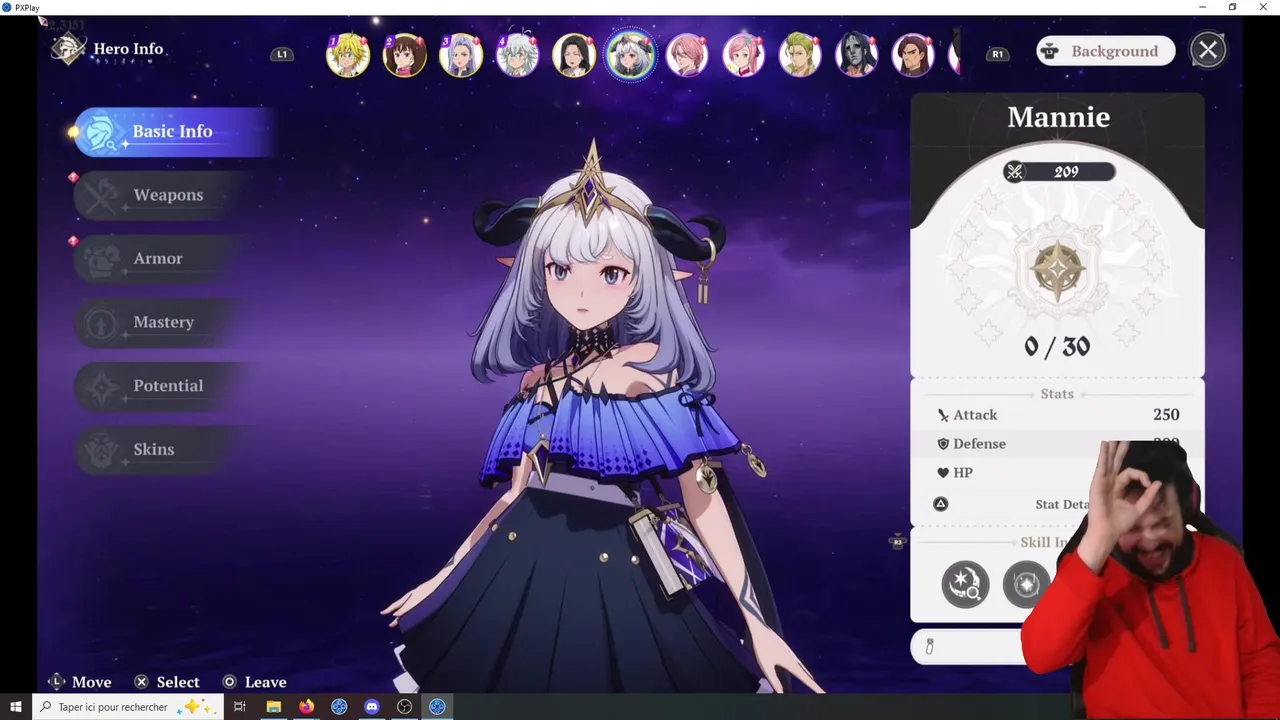The image size is (1280, 720).
Task: Select the lavender-haired hero portrait numbered 3
Action: tap(461, 55)
